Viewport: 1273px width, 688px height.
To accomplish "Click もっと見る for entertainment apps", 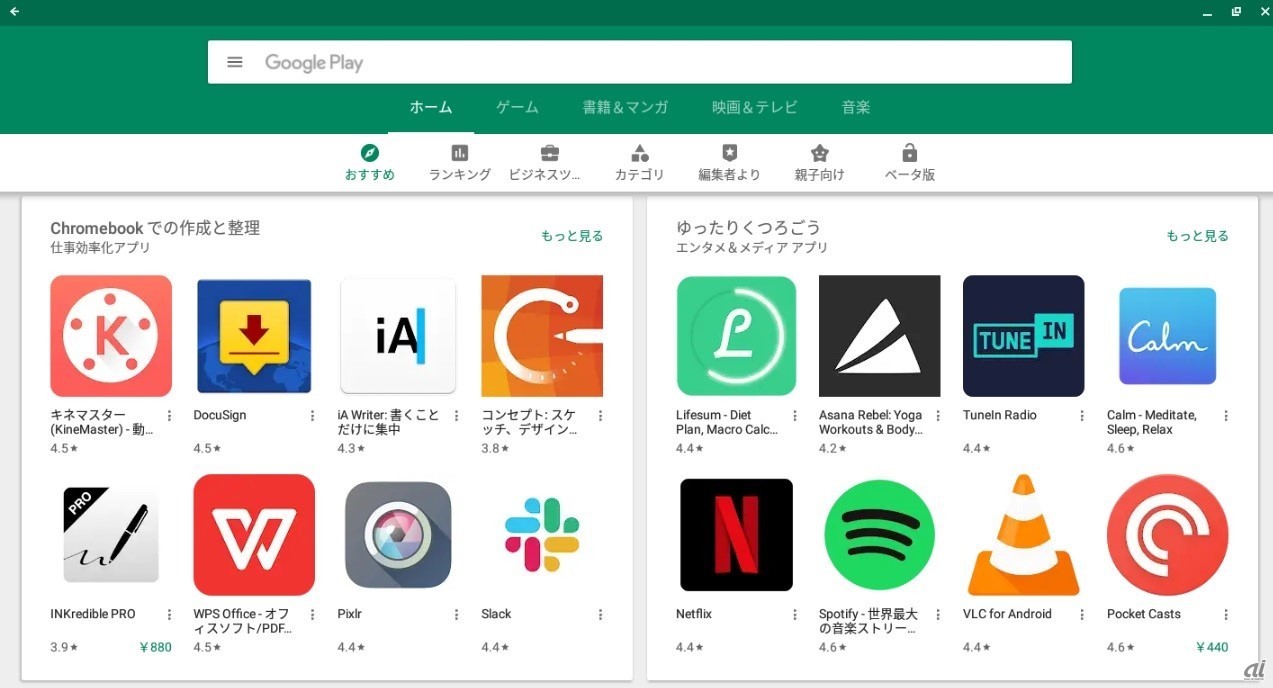I will point(1197,236).
